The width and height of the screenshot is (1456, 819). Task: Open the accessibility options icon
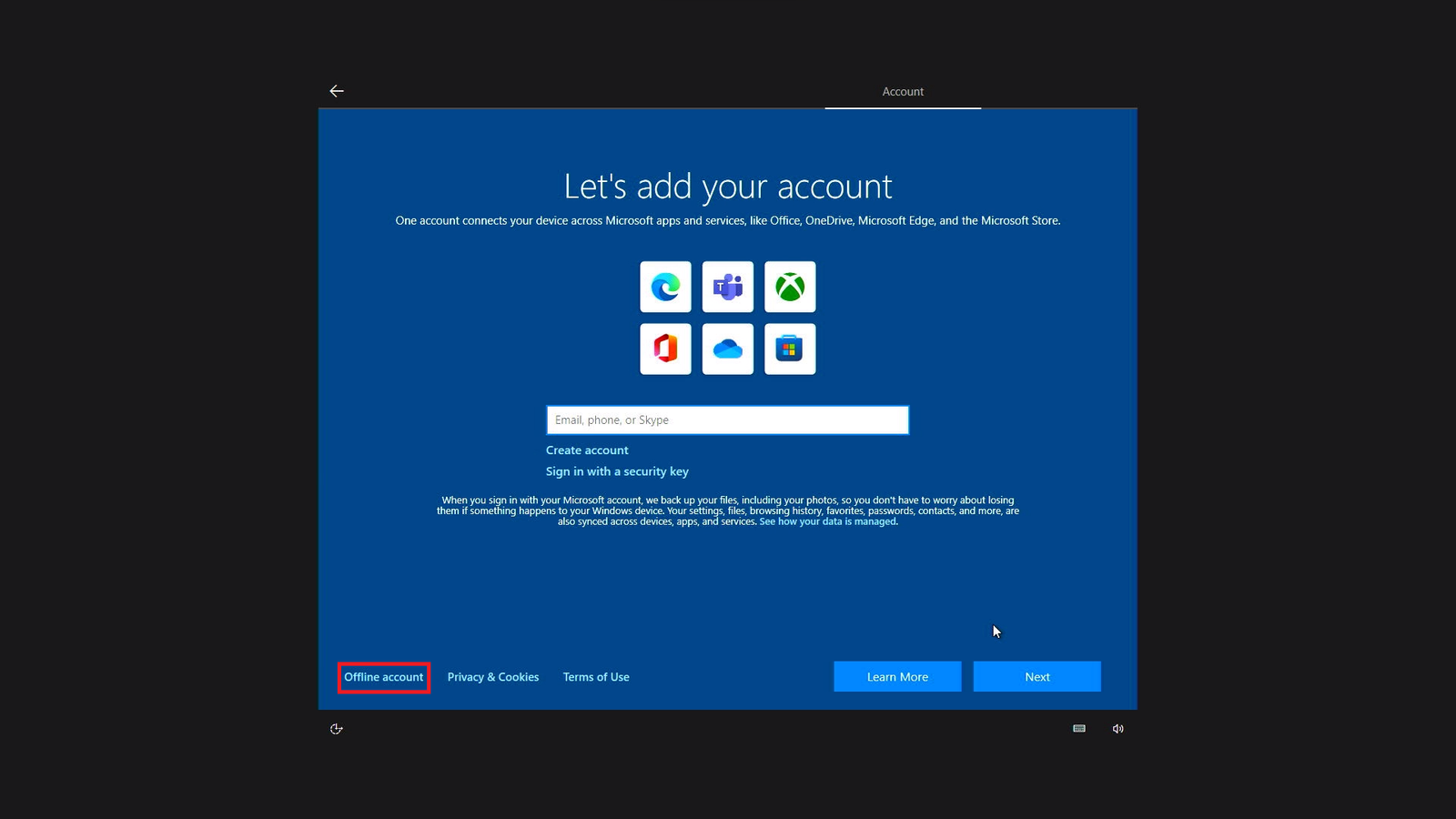click(337, 729)
